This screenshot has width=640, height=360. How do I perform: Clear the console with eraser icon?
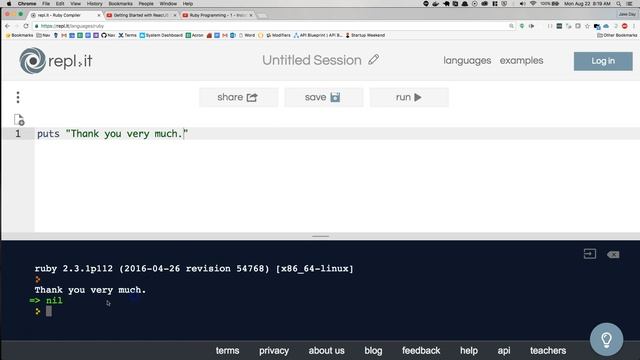[613, 255]
